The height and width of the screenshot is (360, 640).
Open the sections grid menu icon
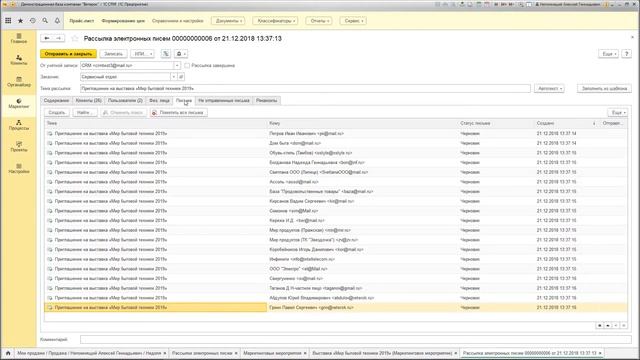click(8, 20)
